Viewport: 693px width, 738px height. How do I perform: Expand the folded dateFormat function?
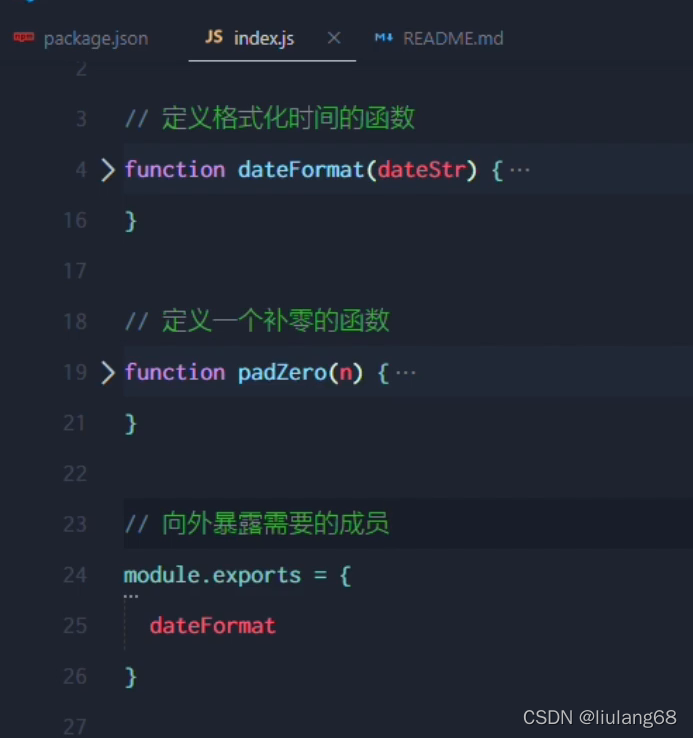[108, 170]
